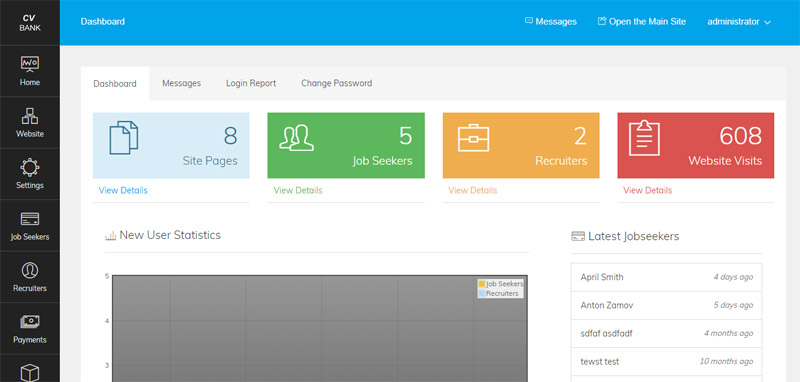Click the clipboard icon on Website Visits card
800x382 pixels.
pyautogui.click(x=644, y=138)
